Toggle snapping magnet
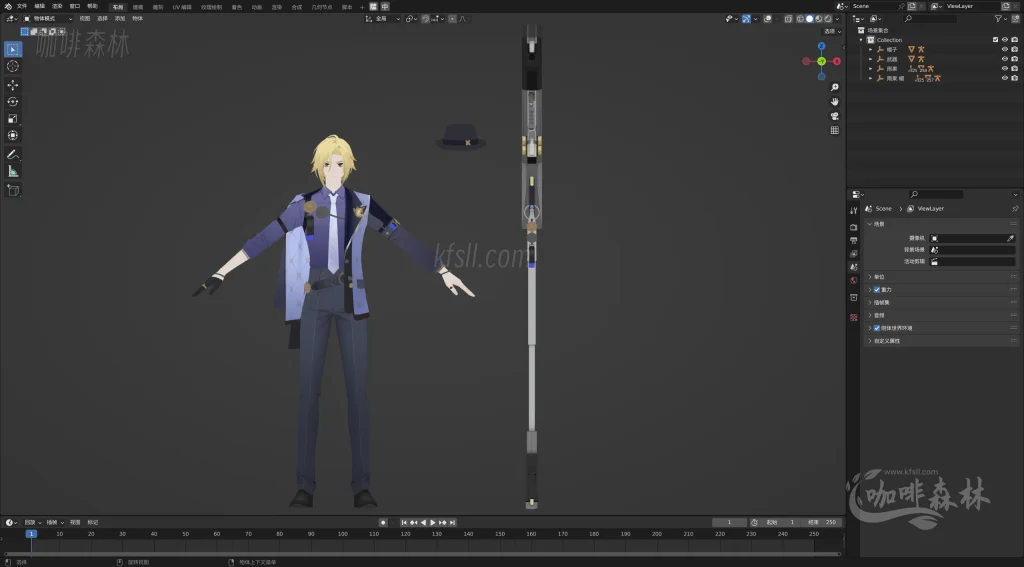1024x567 pixels. click(x=426, y=19)
